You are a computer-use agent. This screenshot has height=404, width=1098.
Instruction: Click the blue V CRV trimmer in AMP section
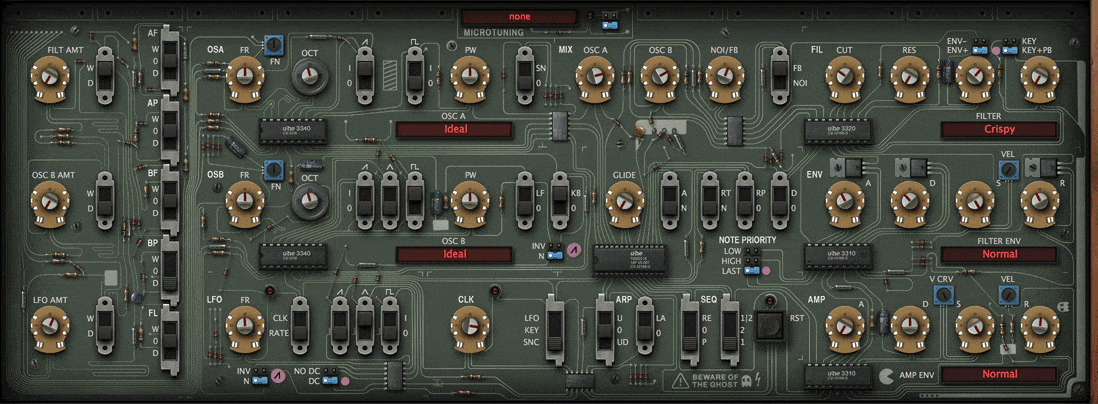941,294
